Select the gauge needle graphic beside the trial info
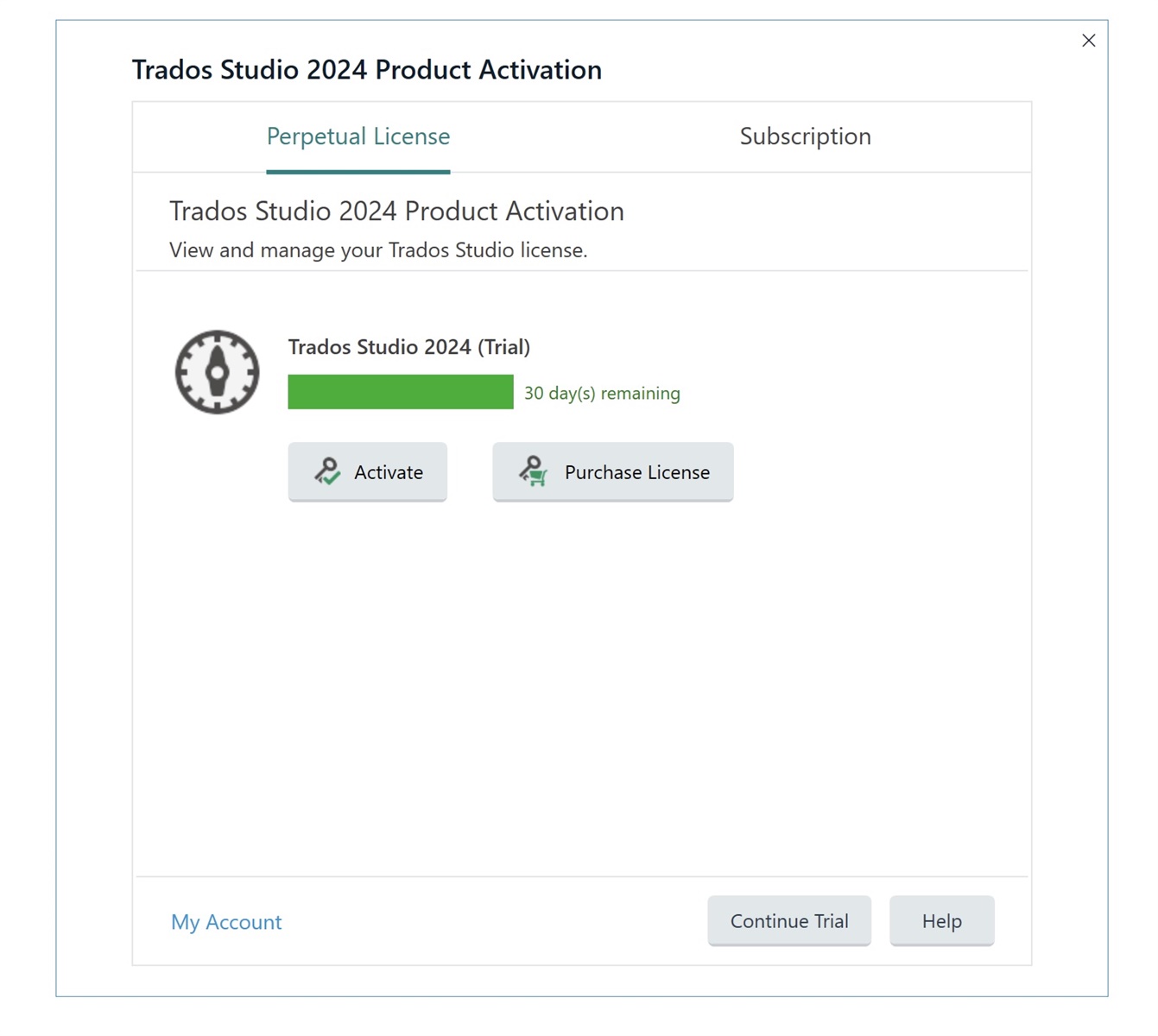Screen dimensions: 1158x1036 click(x=217, y=370)
